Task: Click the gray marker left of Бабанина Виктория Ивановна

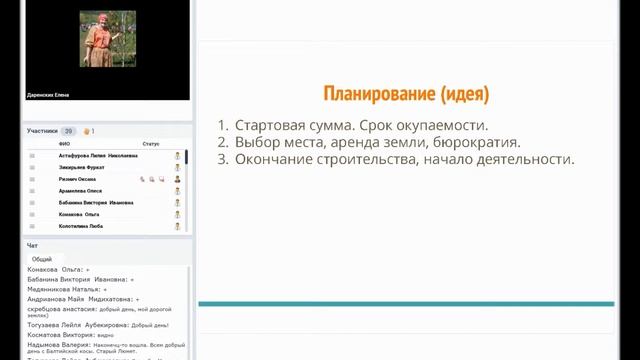Action: point(32,202)
